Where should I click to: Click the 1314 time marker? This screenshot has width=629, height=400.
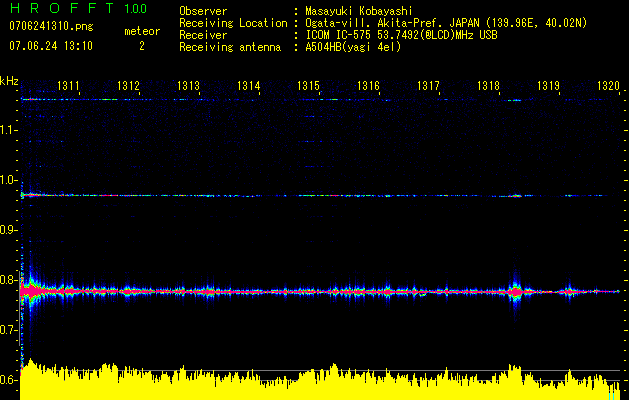248,85
